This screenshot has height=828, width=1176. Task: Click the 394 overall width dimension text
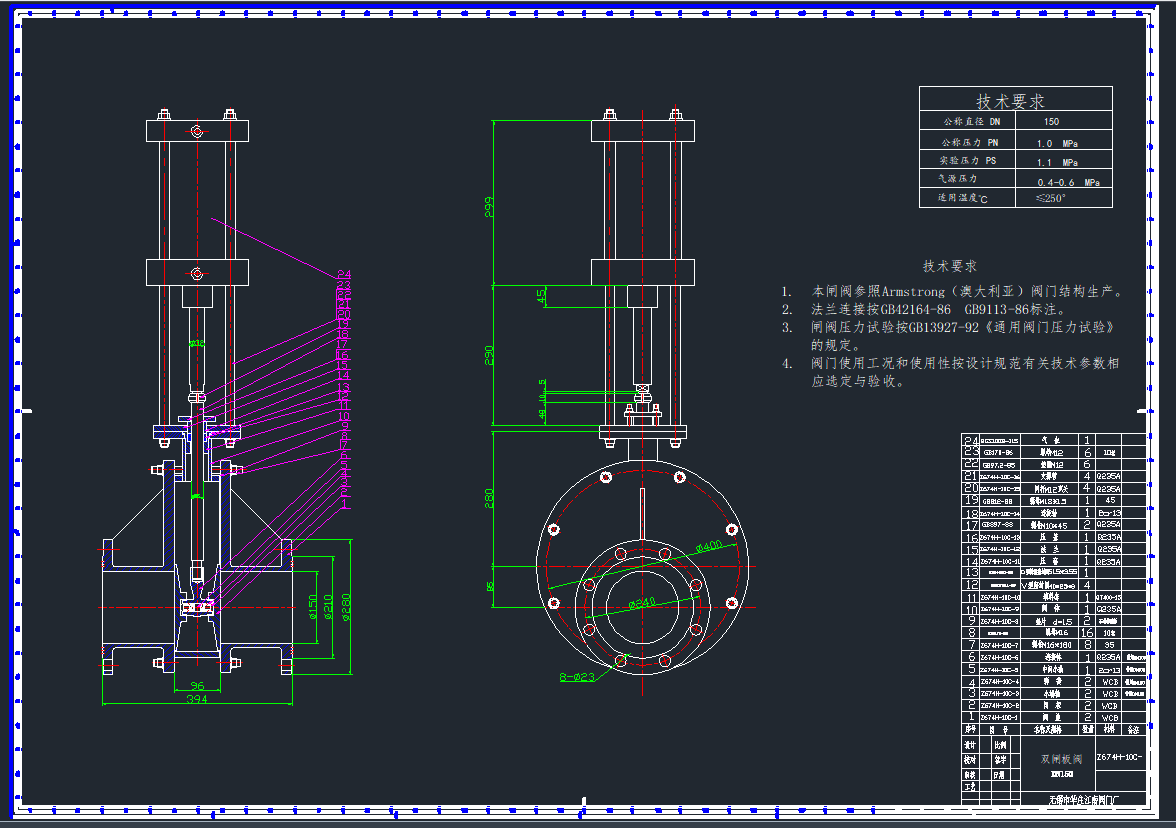197,700
